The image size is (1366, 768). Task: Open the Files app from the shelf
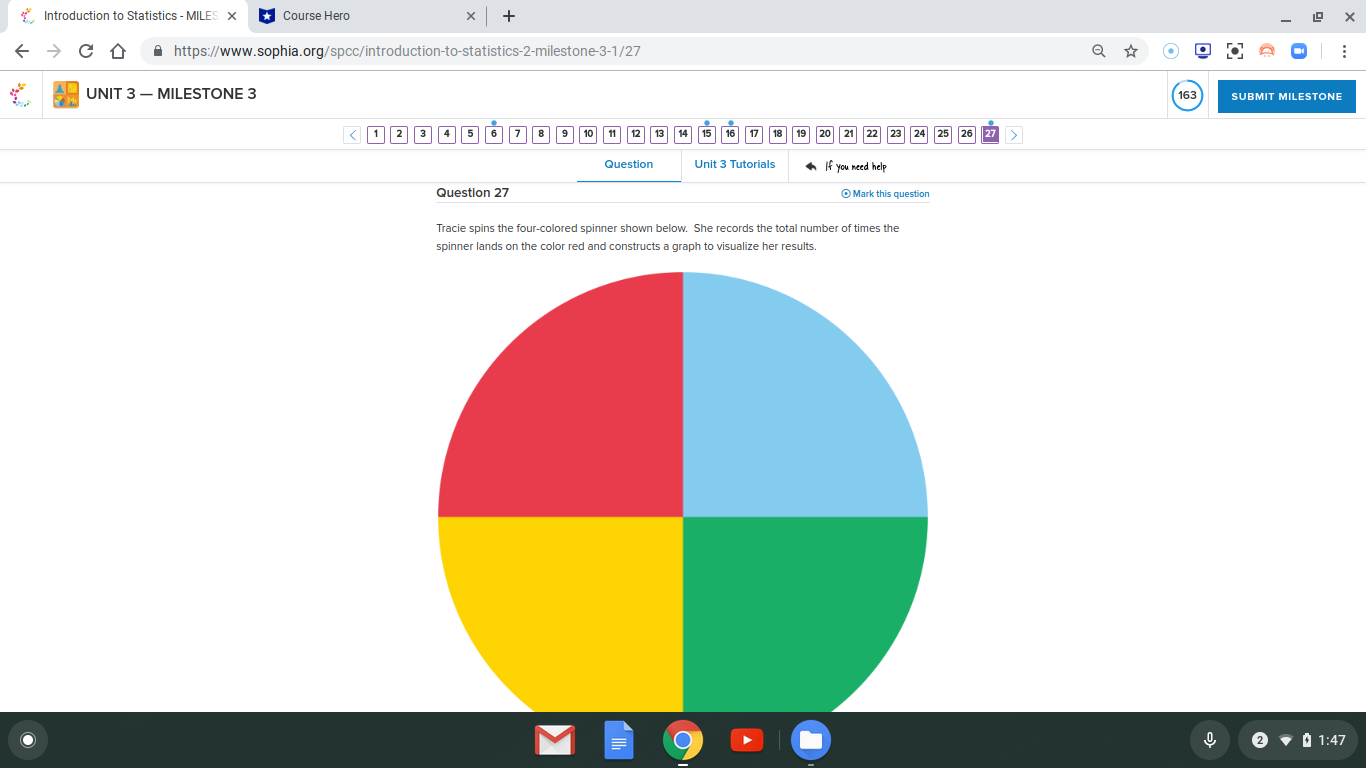pos(811,740)
